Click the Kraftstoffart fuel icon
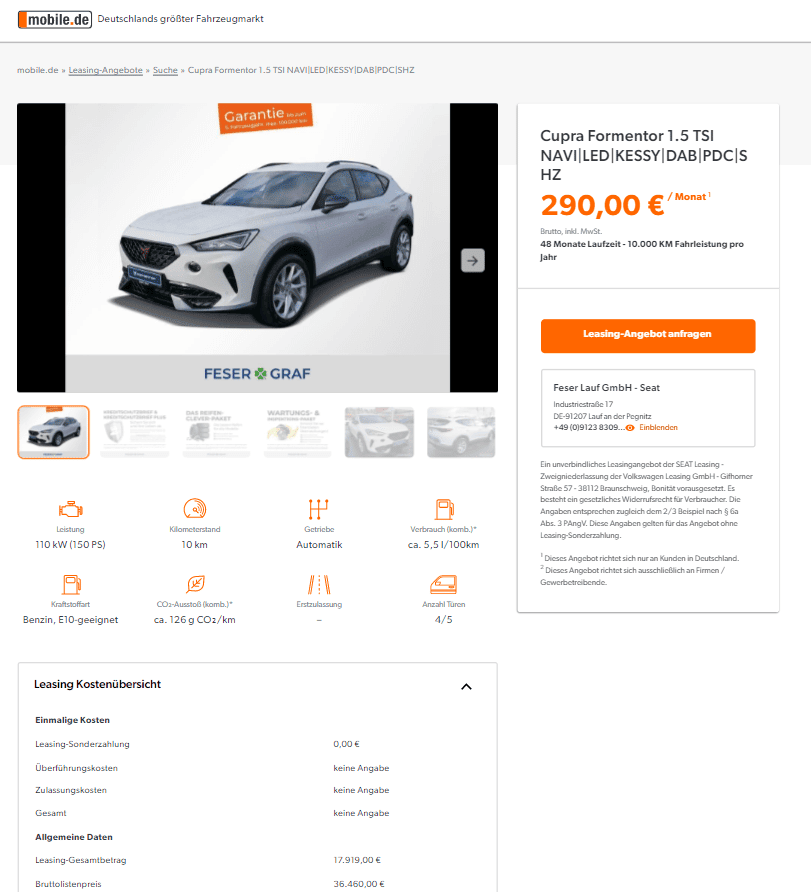The width and height of the screenshot is (811, 892). [x=72, y=584]
